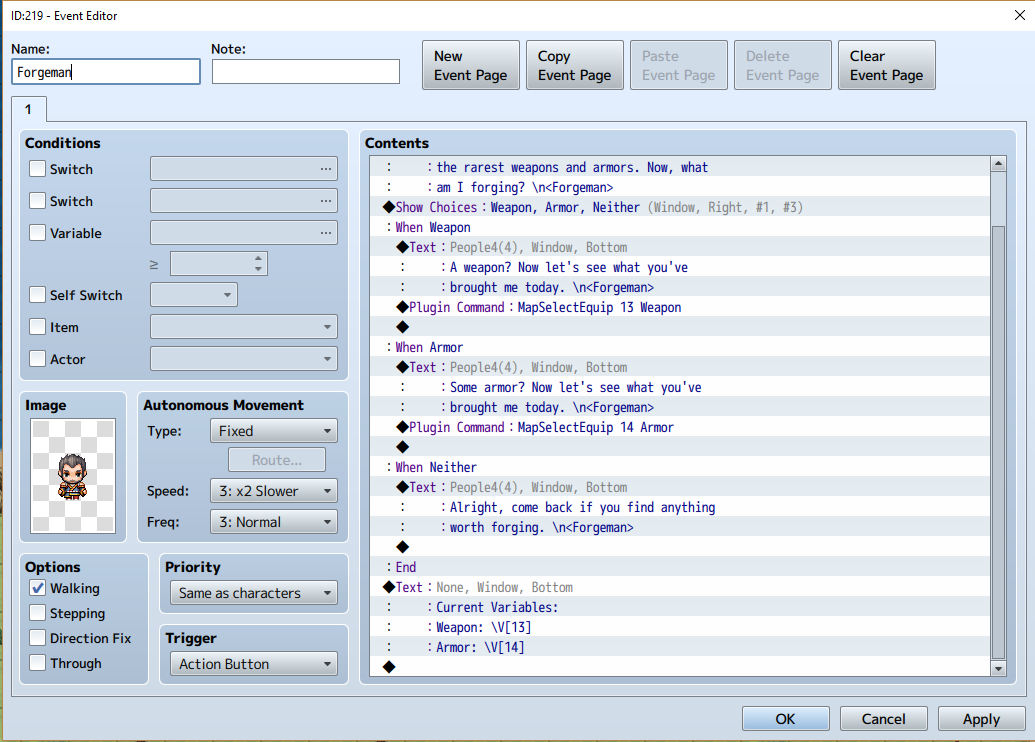
Task: Select Plugin Command MapSelectEquip 14 Armor
Action: tap(535, 428)
